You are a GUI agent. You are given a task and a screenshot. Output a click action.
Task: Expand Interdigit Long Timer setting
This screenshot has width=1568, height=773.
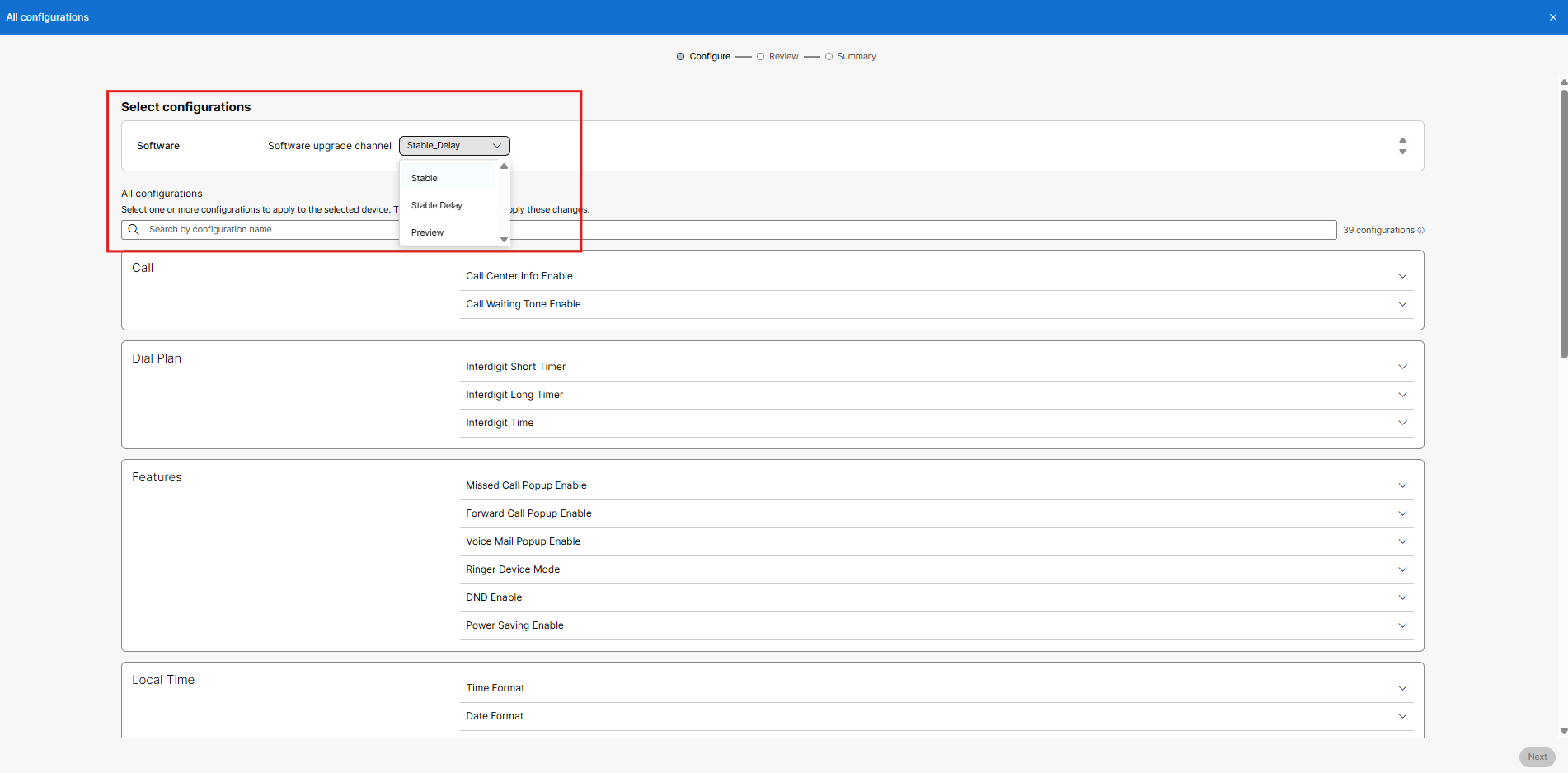pyautogui.click(x=1402, y=395)
